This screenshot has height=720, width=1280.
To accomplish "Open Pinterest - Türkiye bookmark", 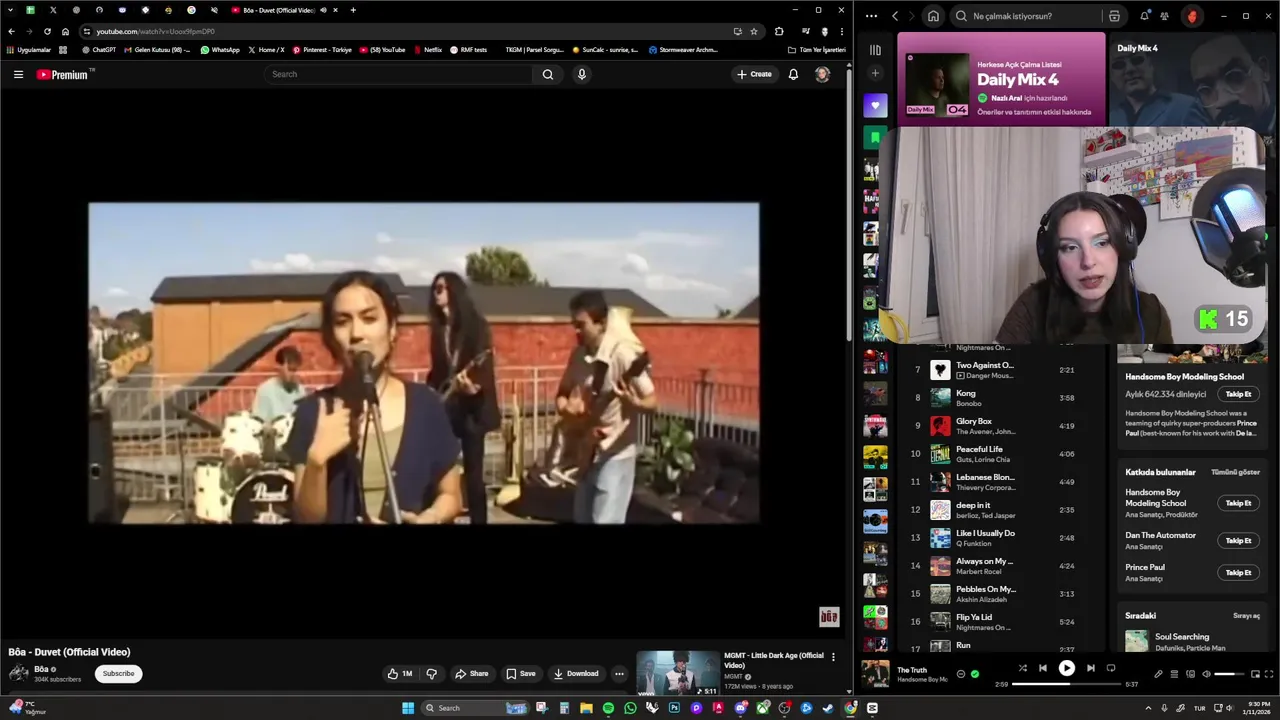I will (322, 49).
